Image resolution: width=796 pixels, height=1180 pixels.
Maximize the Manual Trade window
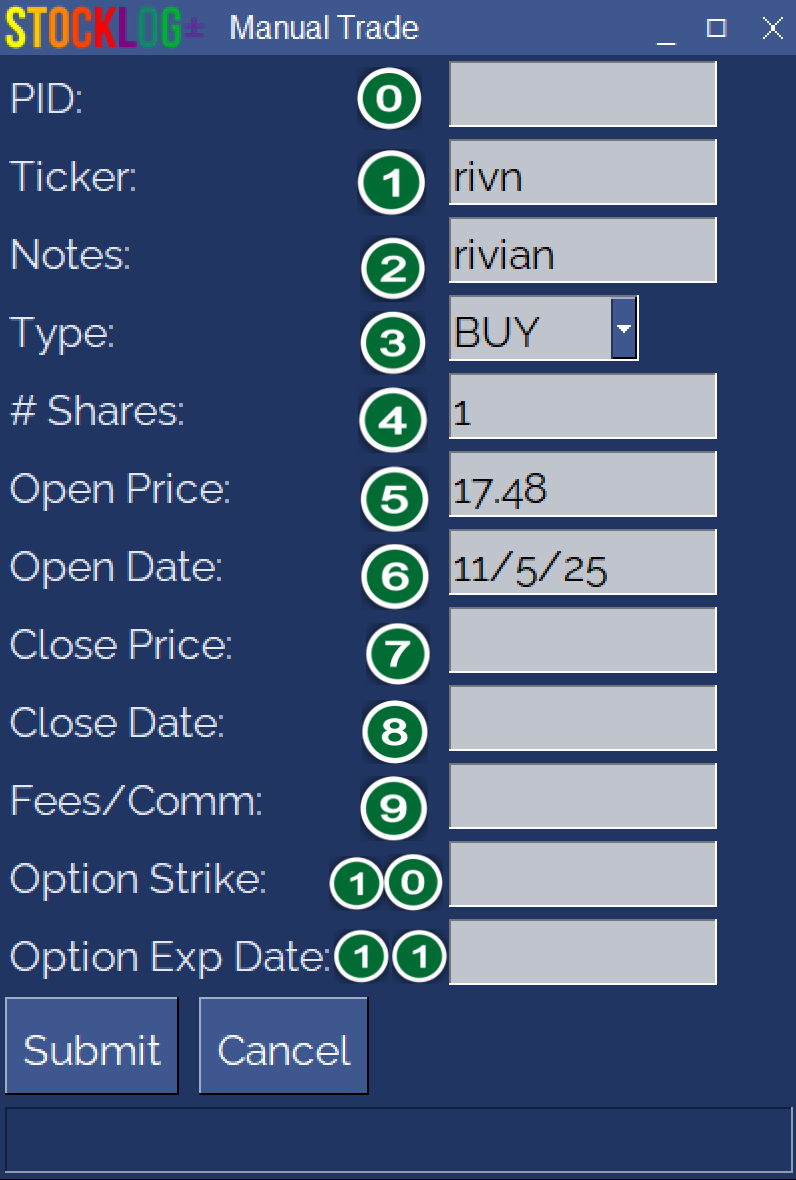[716, 28]
